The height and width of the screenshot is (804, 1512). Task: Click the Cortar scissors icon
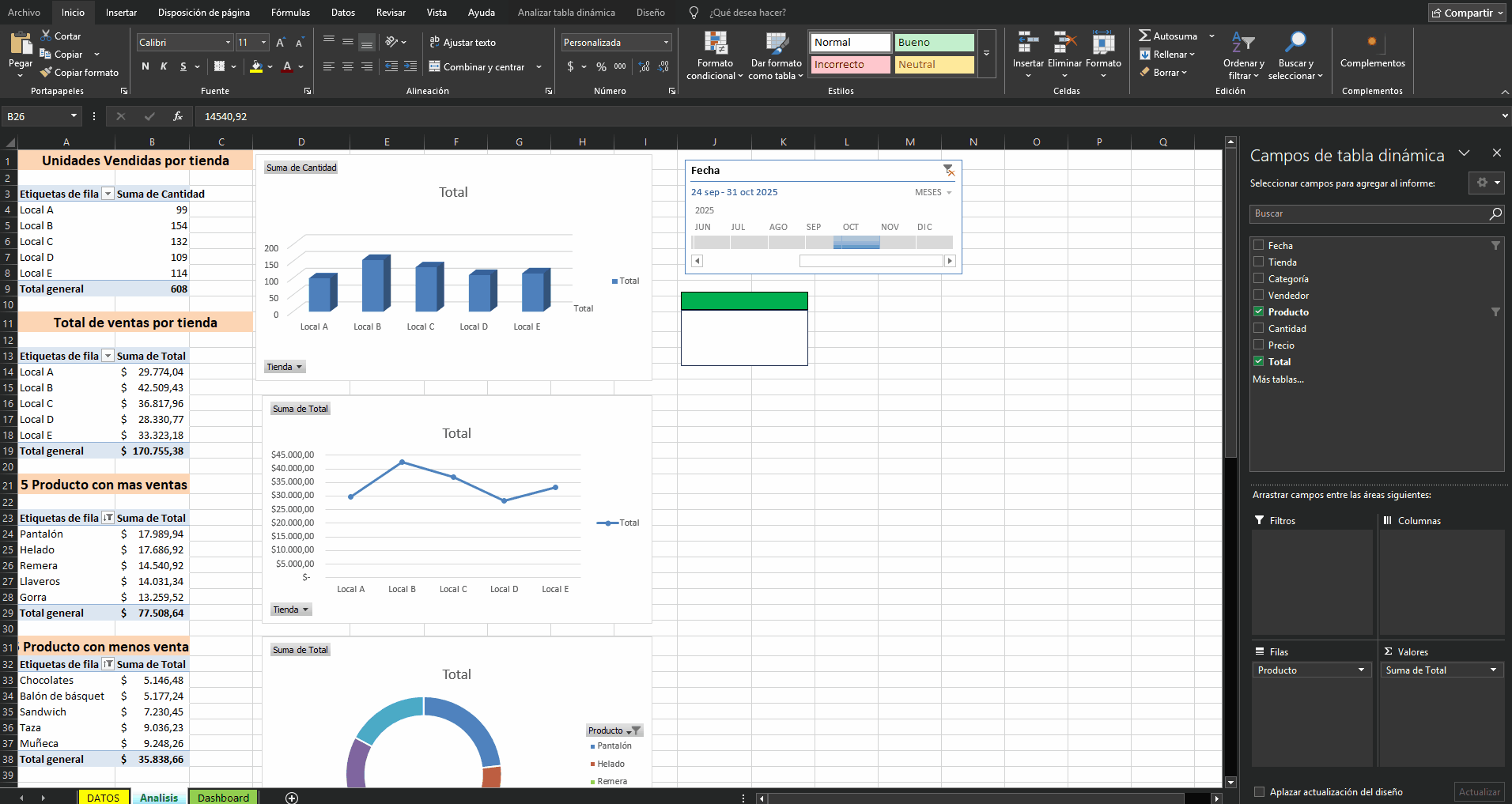click(46, 36)
